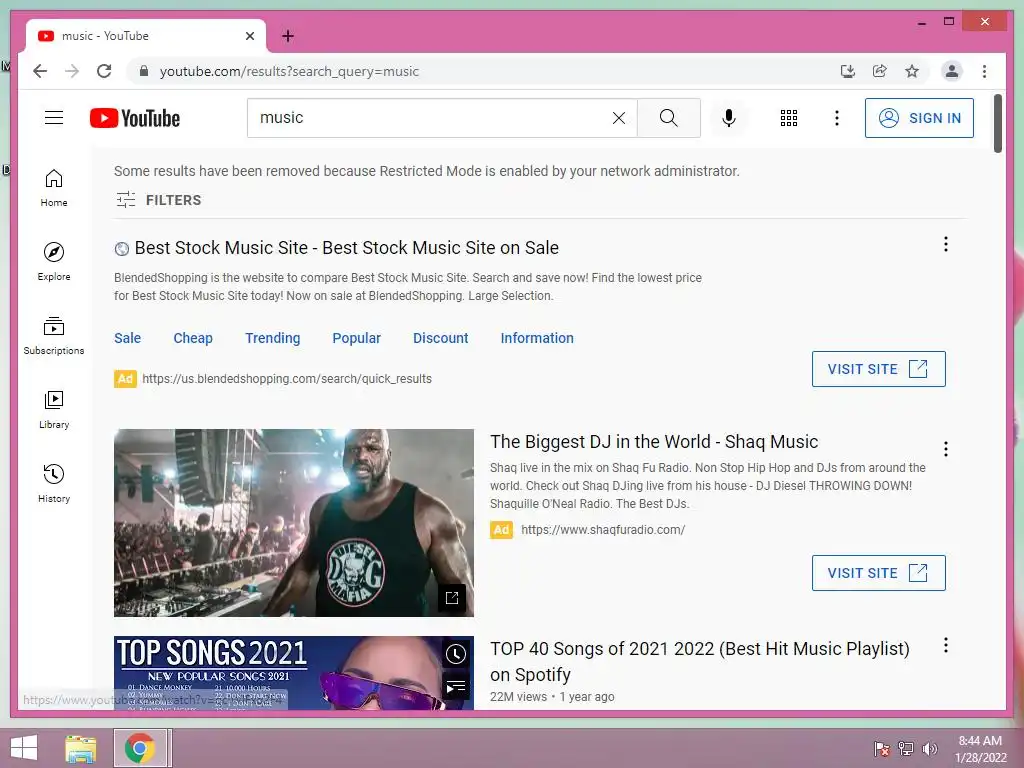Select the music - YouTube tab
The image size is (1024, 768).
pos(146,36)
